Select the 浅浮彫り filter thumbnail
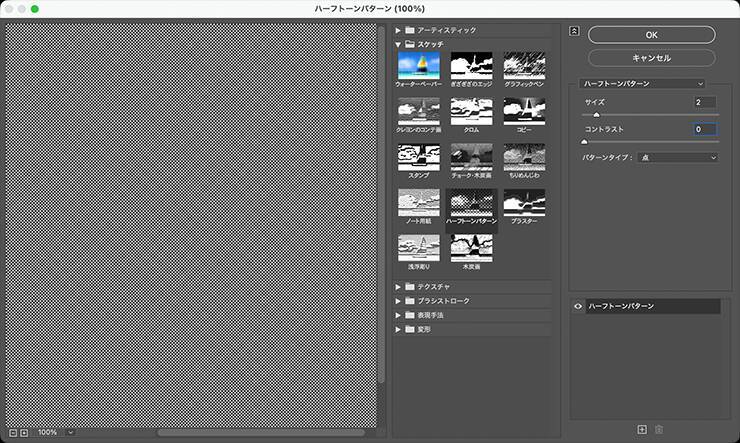 419,248
